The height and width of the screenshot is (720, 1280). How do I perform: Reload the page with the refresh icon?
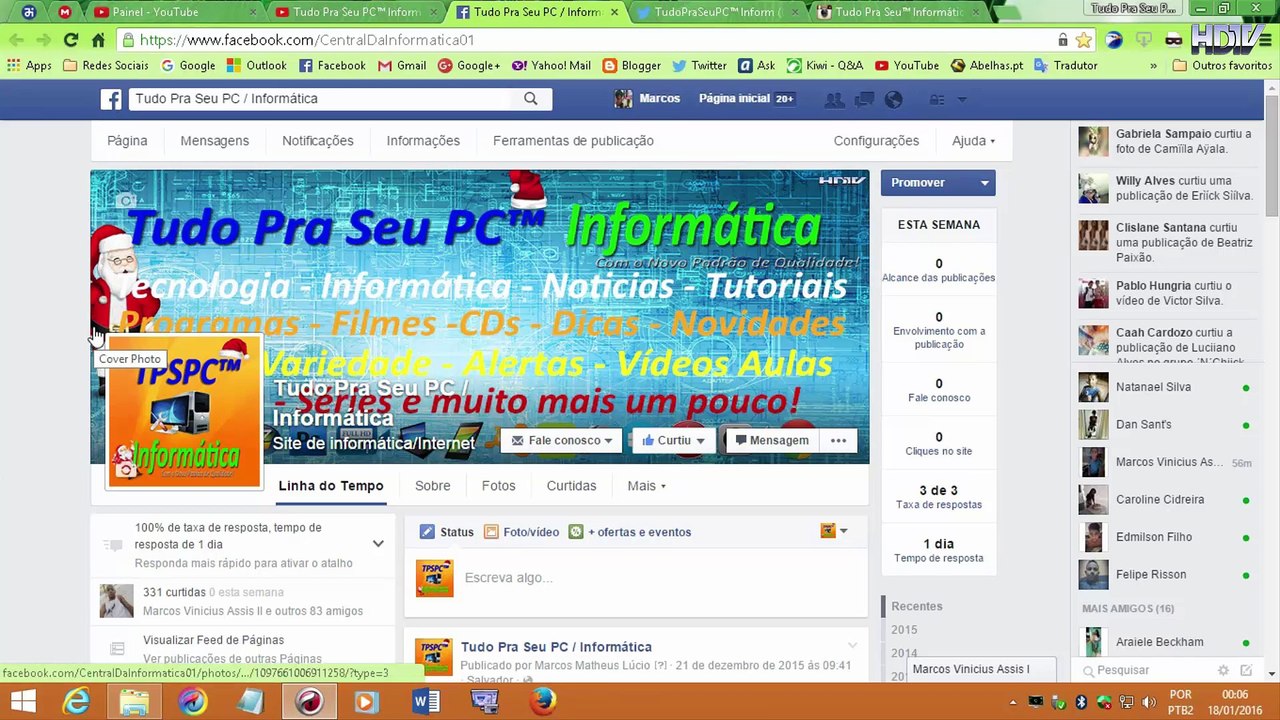70,40
